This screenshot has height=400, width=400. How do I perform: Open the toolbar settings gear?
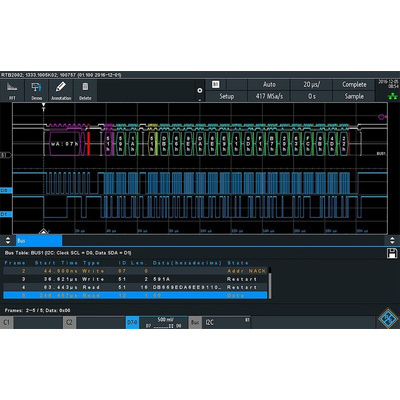coord(200,90)
